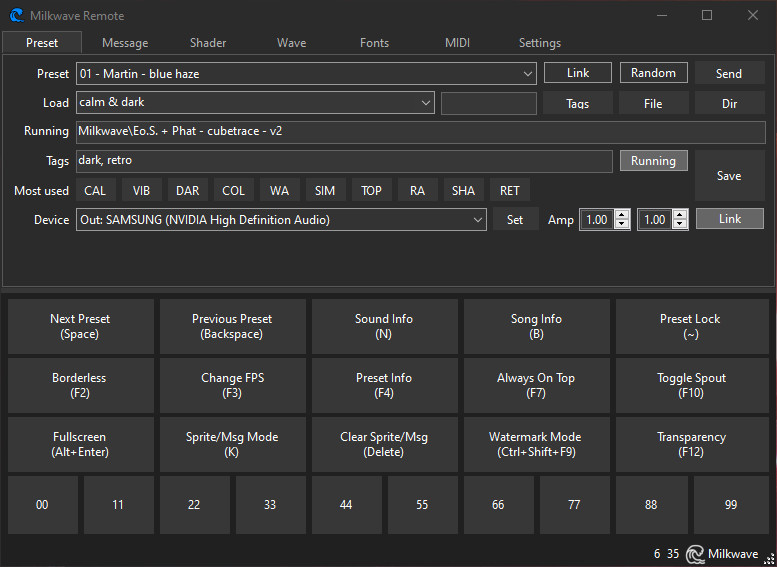
Task: Decrease the second Amp value stepper
Action: pos(680,225)
